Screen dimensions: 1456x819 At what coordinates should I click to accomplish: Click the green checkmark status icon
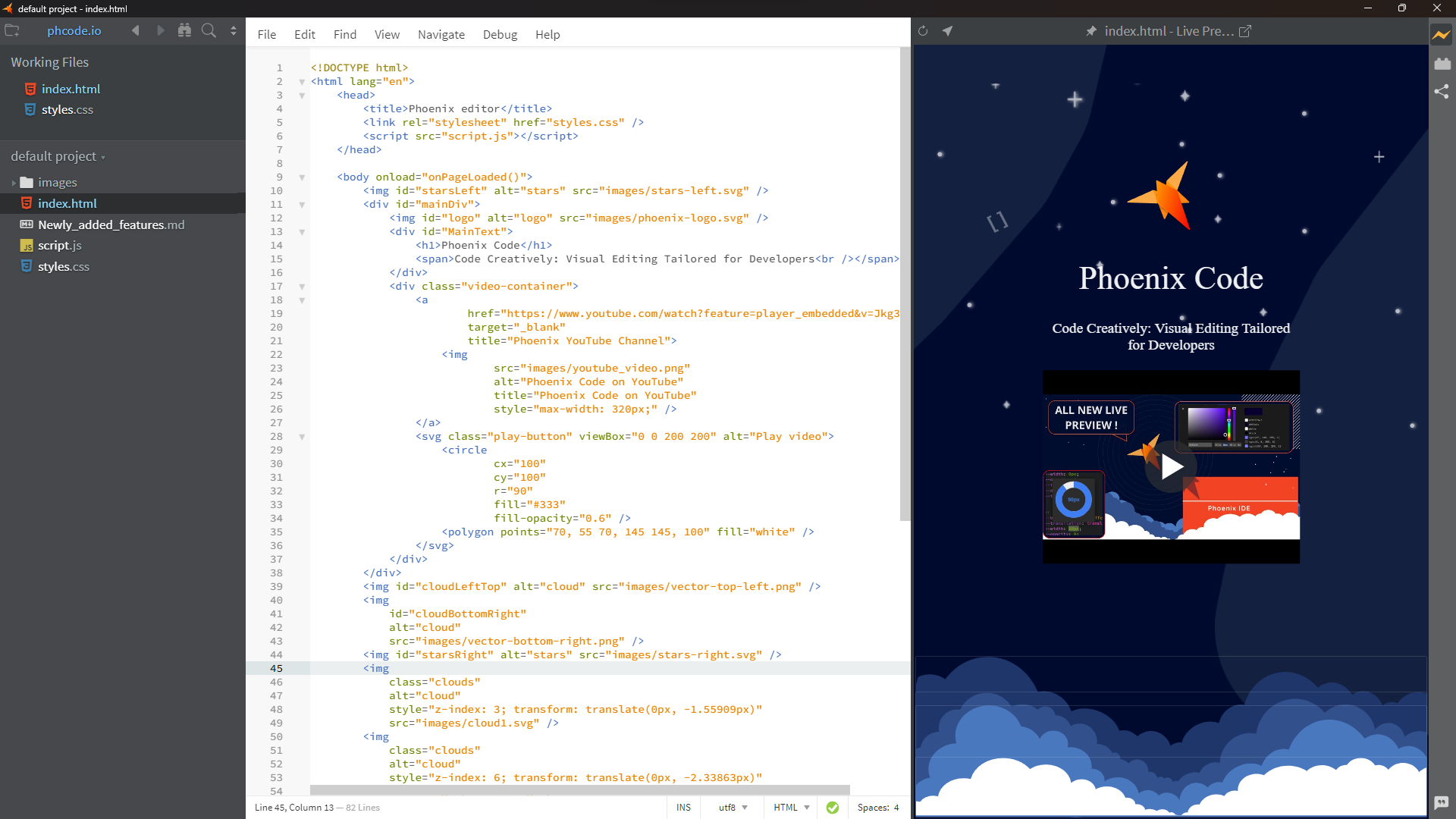point(833,807)
